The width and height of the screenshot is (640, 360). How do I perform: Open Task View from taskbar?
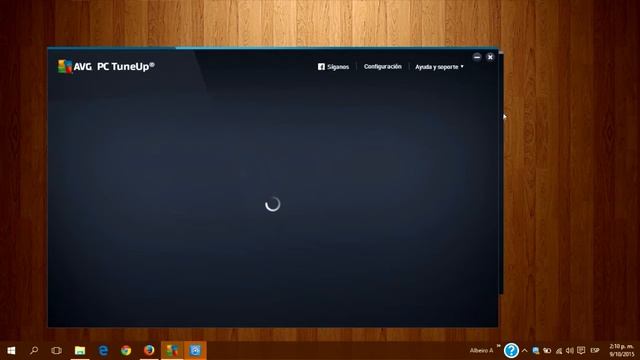(x=56, y=351)
